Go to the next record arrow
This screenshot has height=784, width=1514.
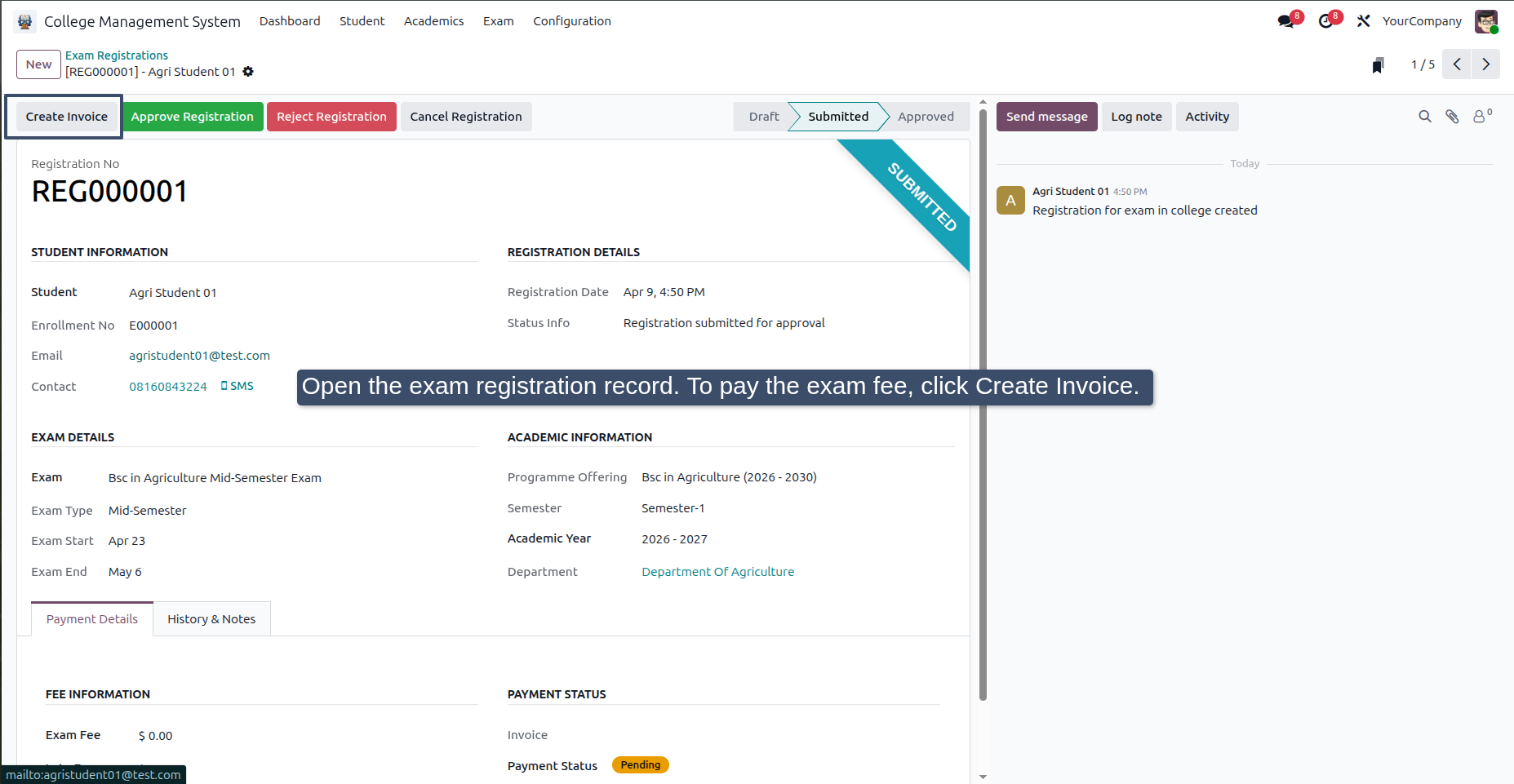coord(1485,64)
